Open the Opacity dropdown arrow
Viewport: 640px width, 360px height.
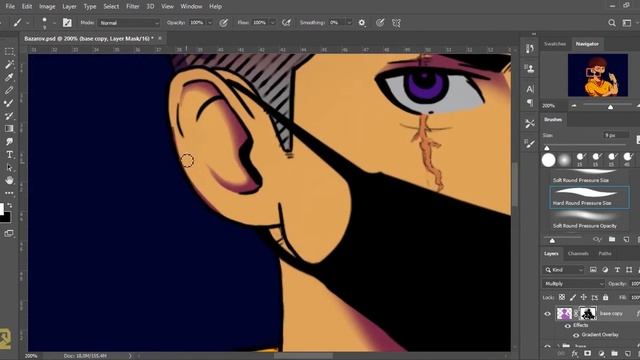[210, 23]
